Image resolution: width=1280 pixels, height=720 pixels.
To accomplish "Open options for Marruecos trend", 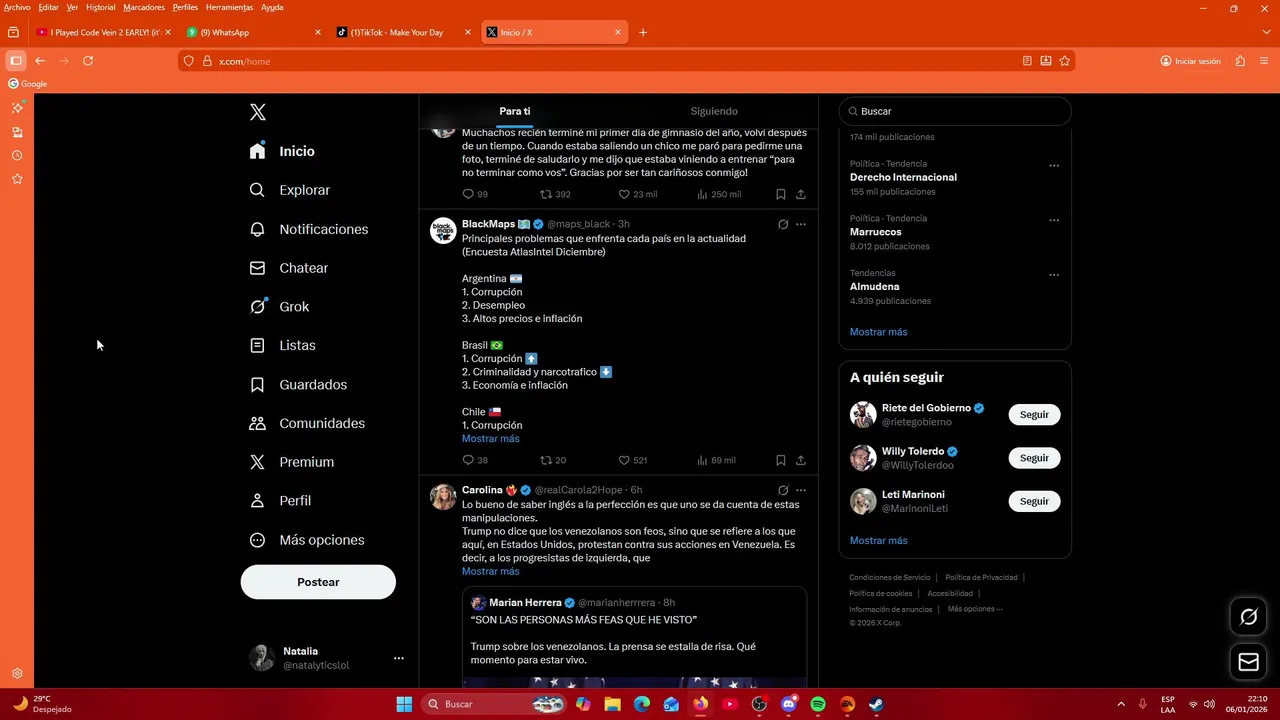I will 1054,220.
